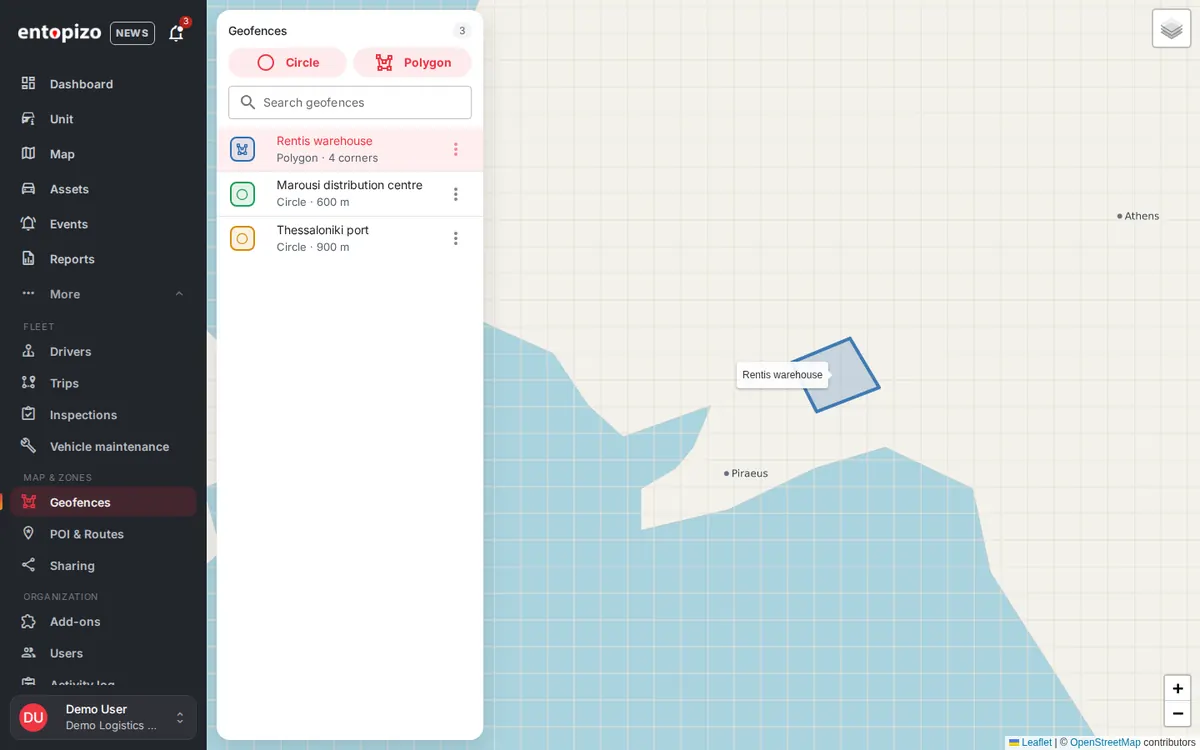
Task: Click the Rentis warehouse map tooltip
Action: pyautogui.click(x=783, y=375)
